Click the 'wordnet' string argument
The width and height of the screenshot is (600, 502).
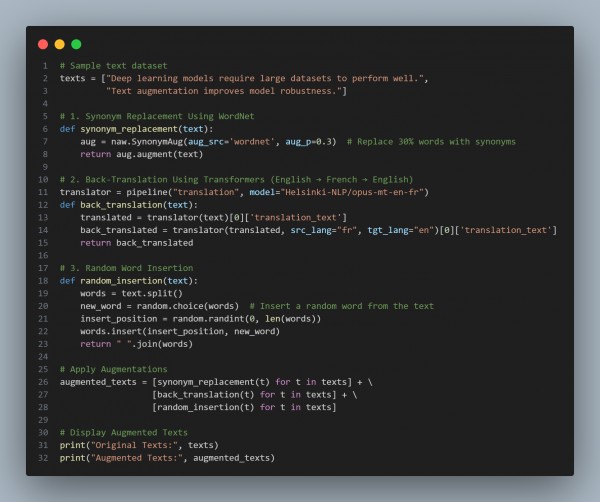[x=252, y=142]
